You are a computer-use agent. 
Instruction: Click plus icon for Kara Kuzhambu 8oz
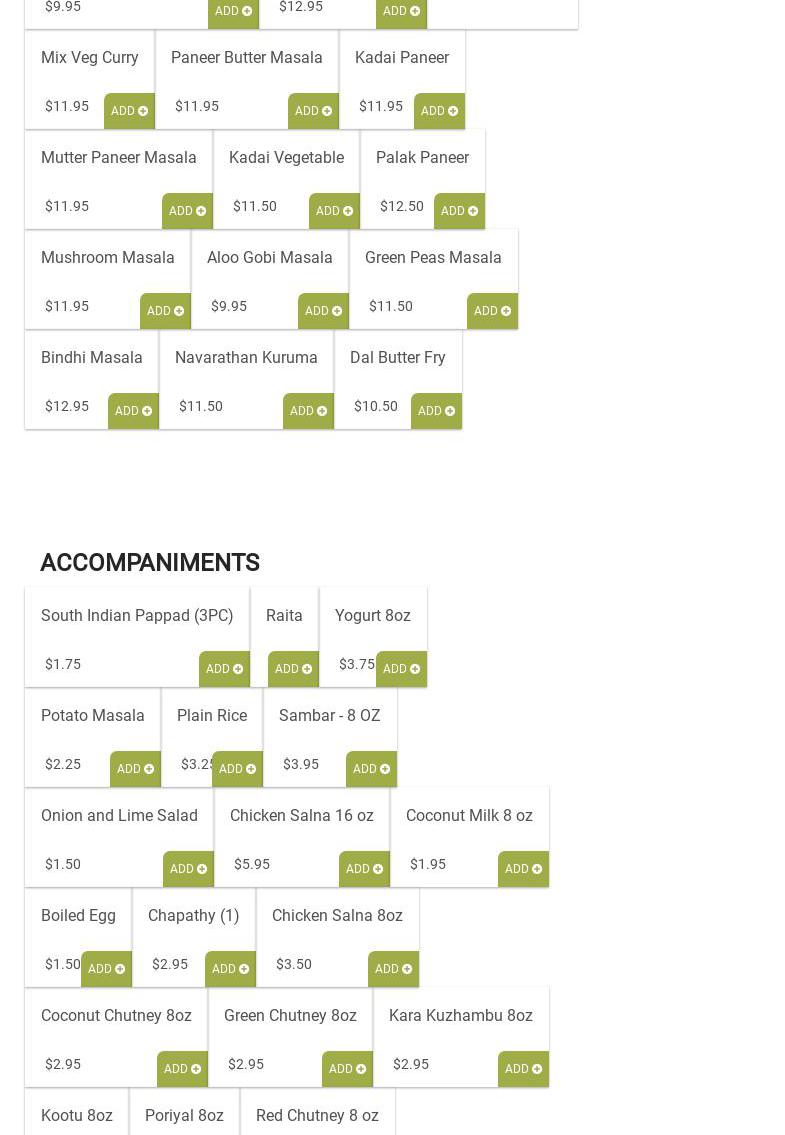click(537, 1069)
